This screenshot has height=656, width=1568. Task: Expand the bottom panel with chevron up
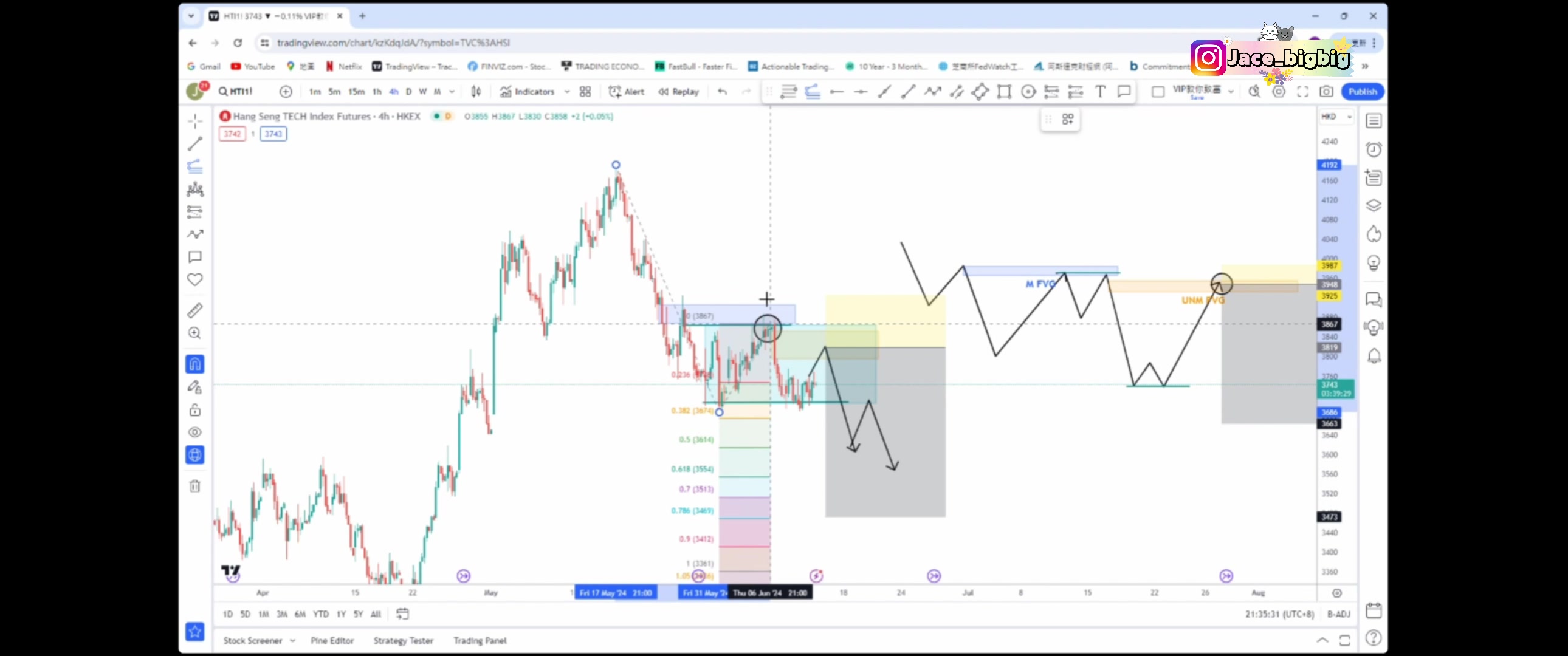click(x=1322, y=640)
